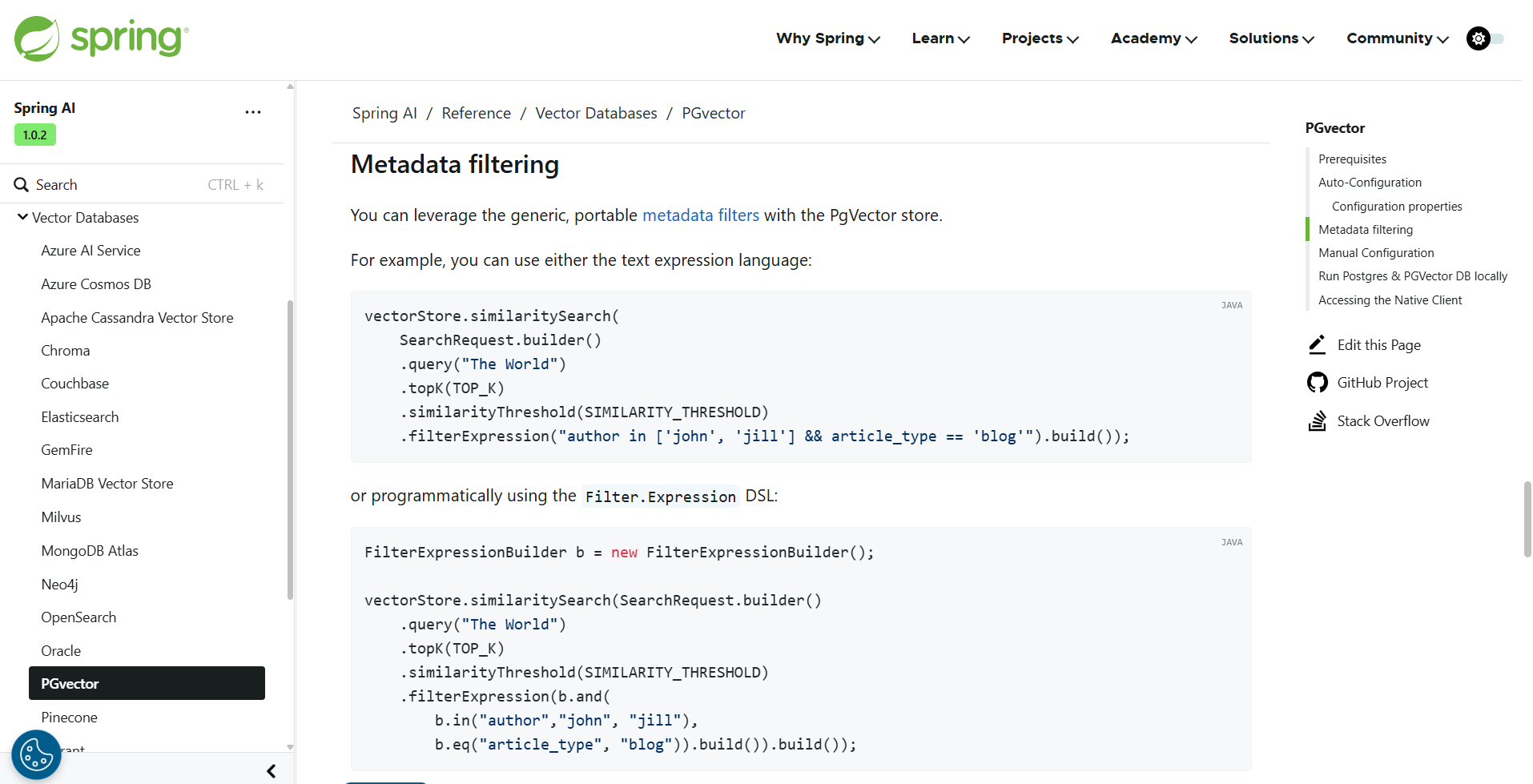Click the Edit this Page pencil icon

pyautogui.click(x=1317, y=345)
